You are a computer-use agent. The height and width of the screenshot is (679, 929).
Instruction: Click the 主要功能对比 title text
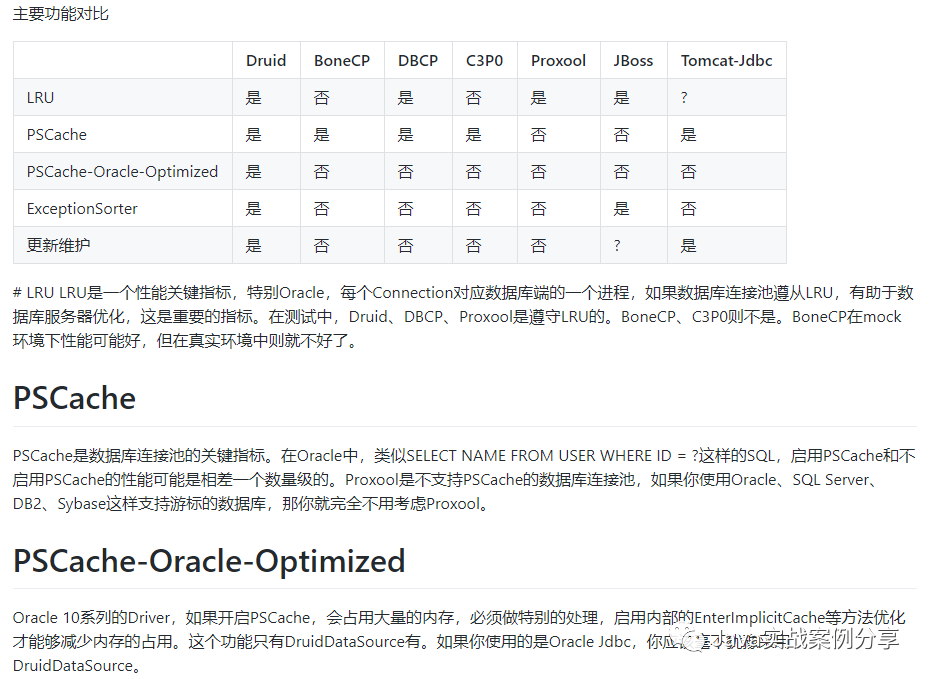61,14
